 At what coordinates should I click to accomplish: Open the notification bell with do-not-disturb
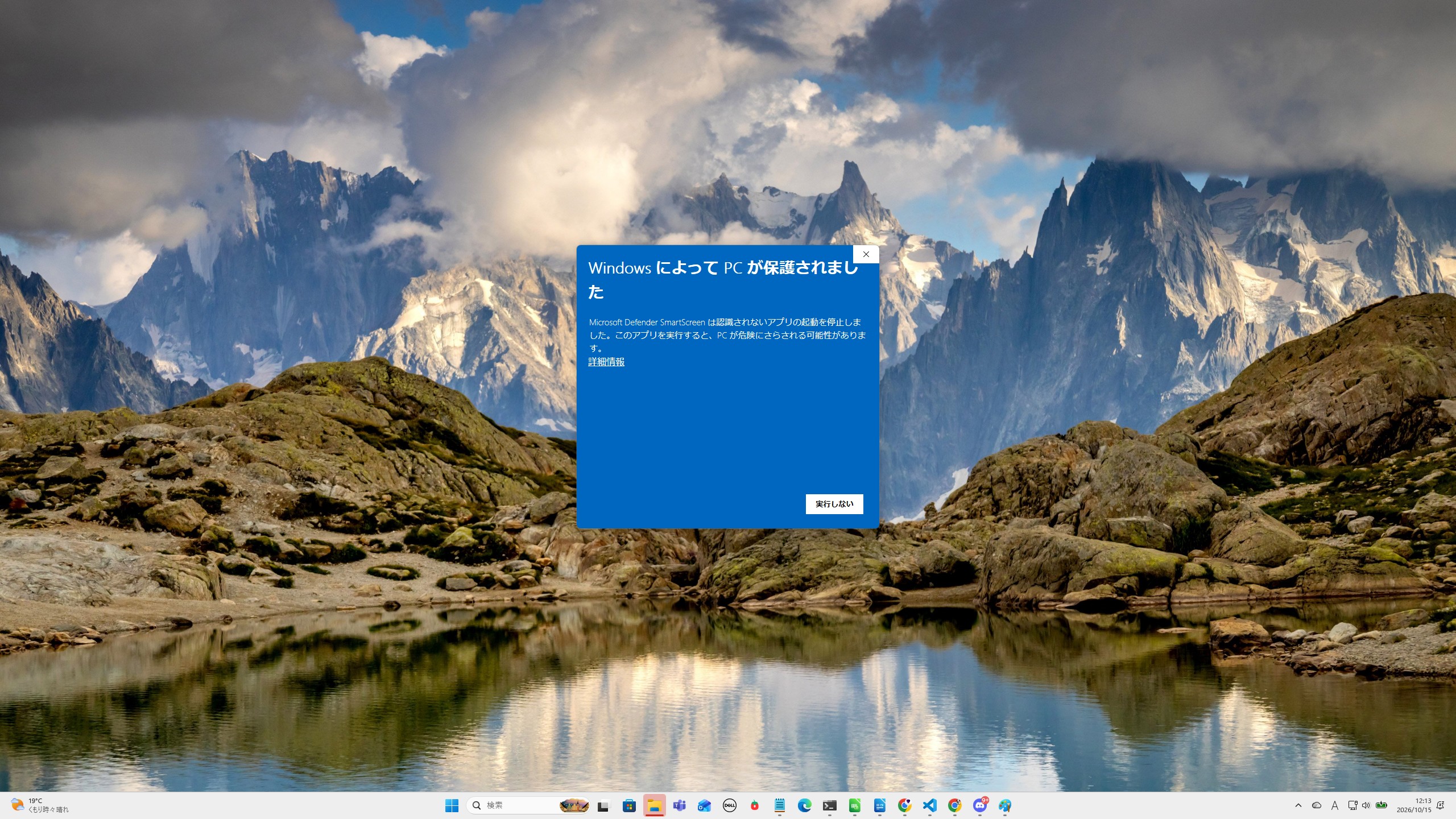1441,805
